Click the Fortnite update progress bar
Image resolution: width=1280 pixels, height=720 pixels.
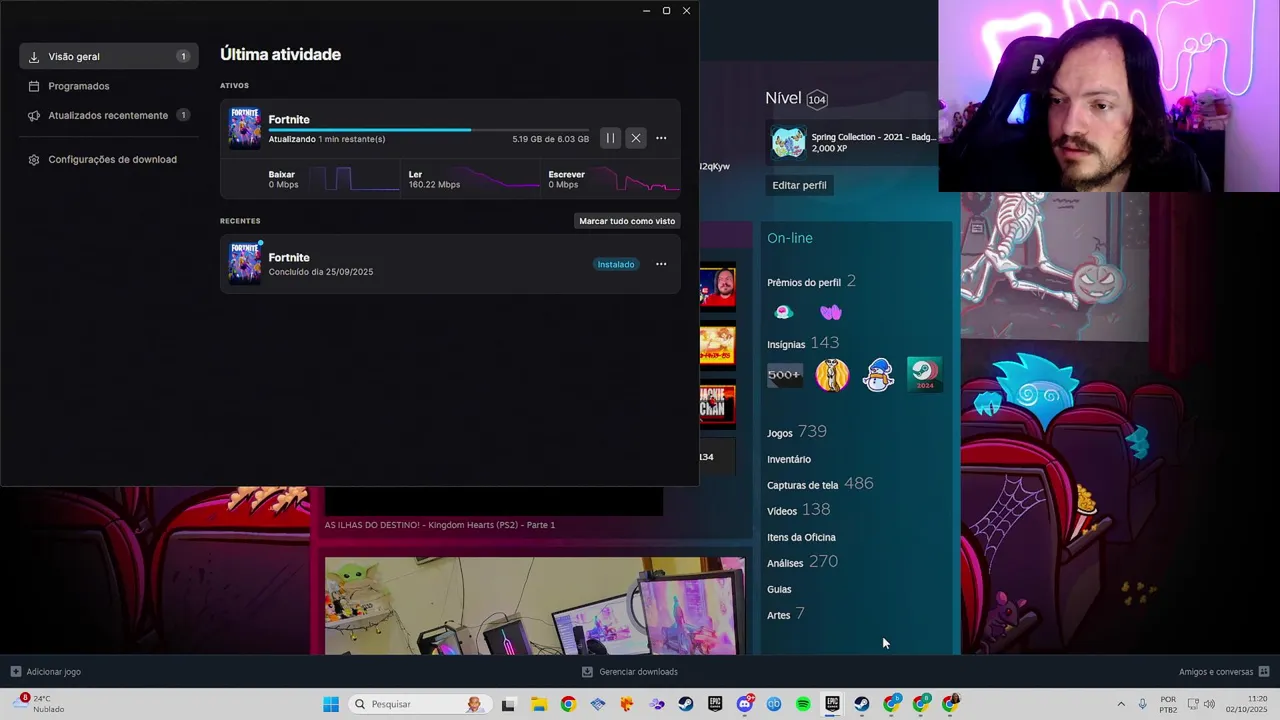[x=428, y=129]
